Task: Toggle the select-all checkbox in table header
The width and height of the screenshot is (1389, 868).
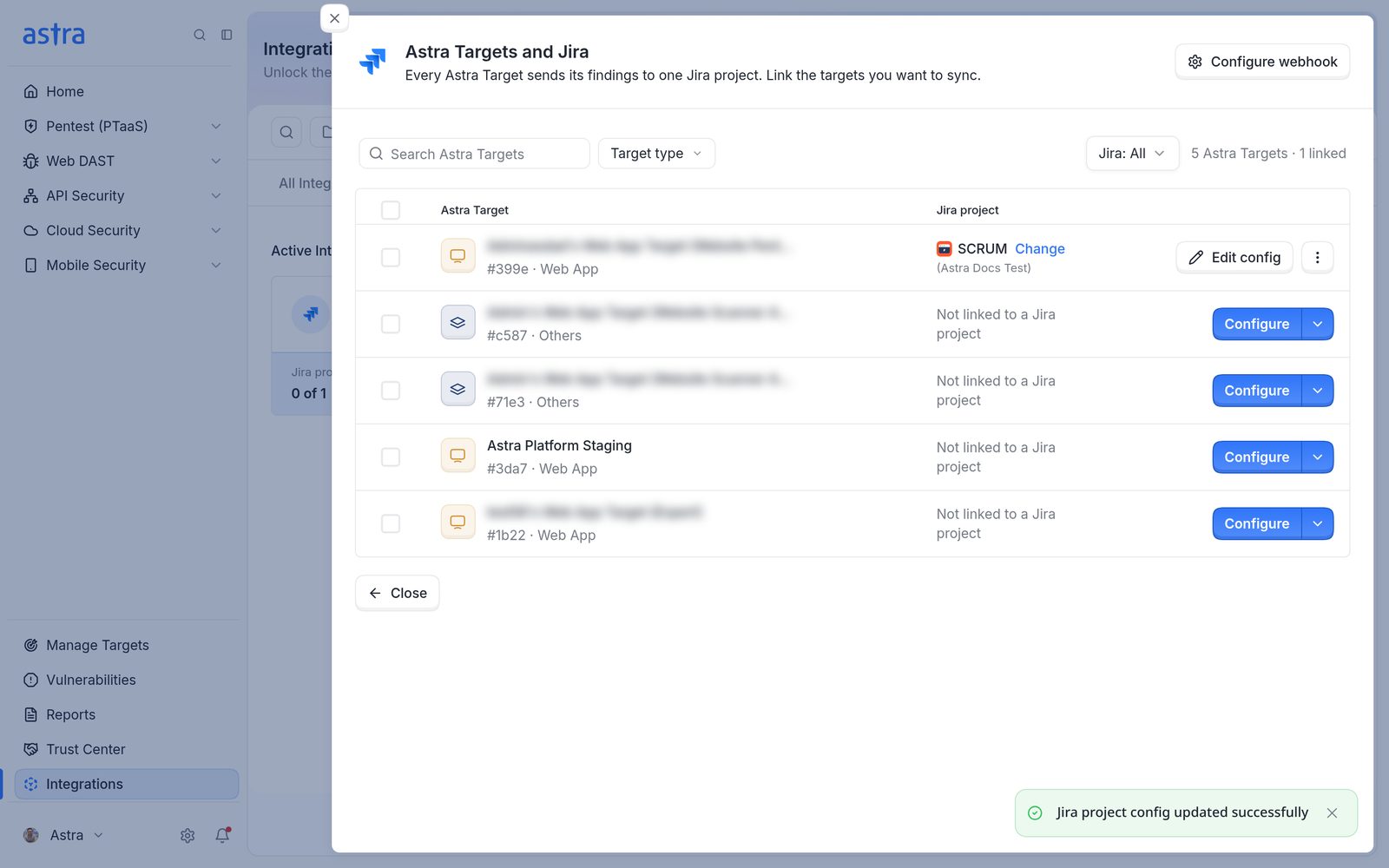Action: coord(391,210)
